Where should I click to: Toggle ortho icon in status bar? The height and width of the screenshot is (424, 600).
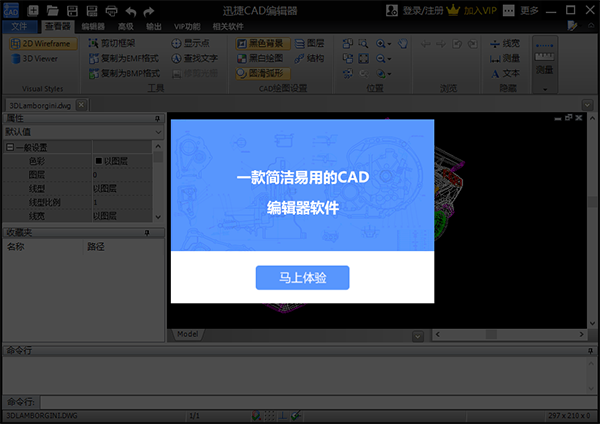[x=283, y=415]
